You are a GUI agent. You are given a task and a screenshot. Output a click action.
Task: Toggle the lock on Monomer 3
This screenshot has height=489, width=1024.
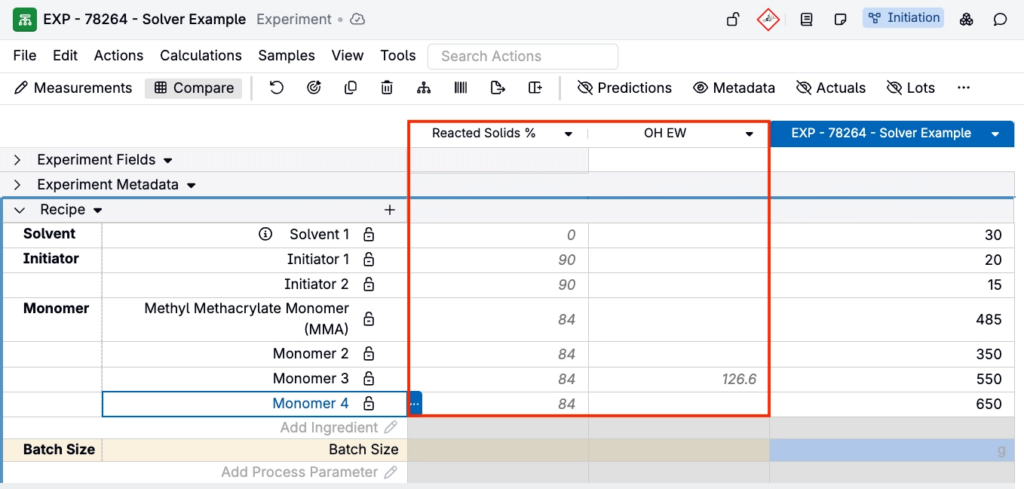click(x=369, y=379)
